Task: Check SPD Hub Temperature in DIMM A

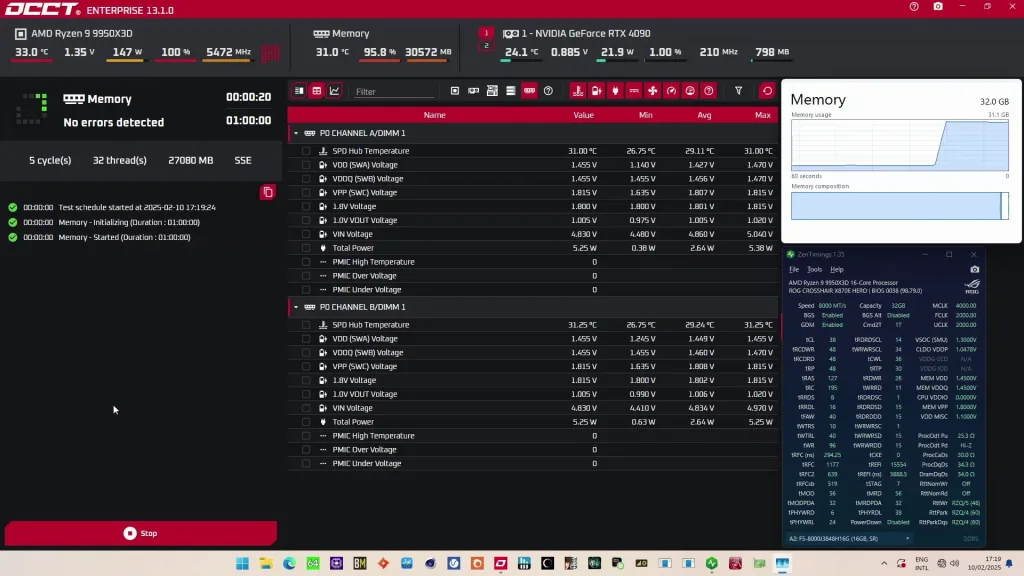Action: tap(306, 151)
